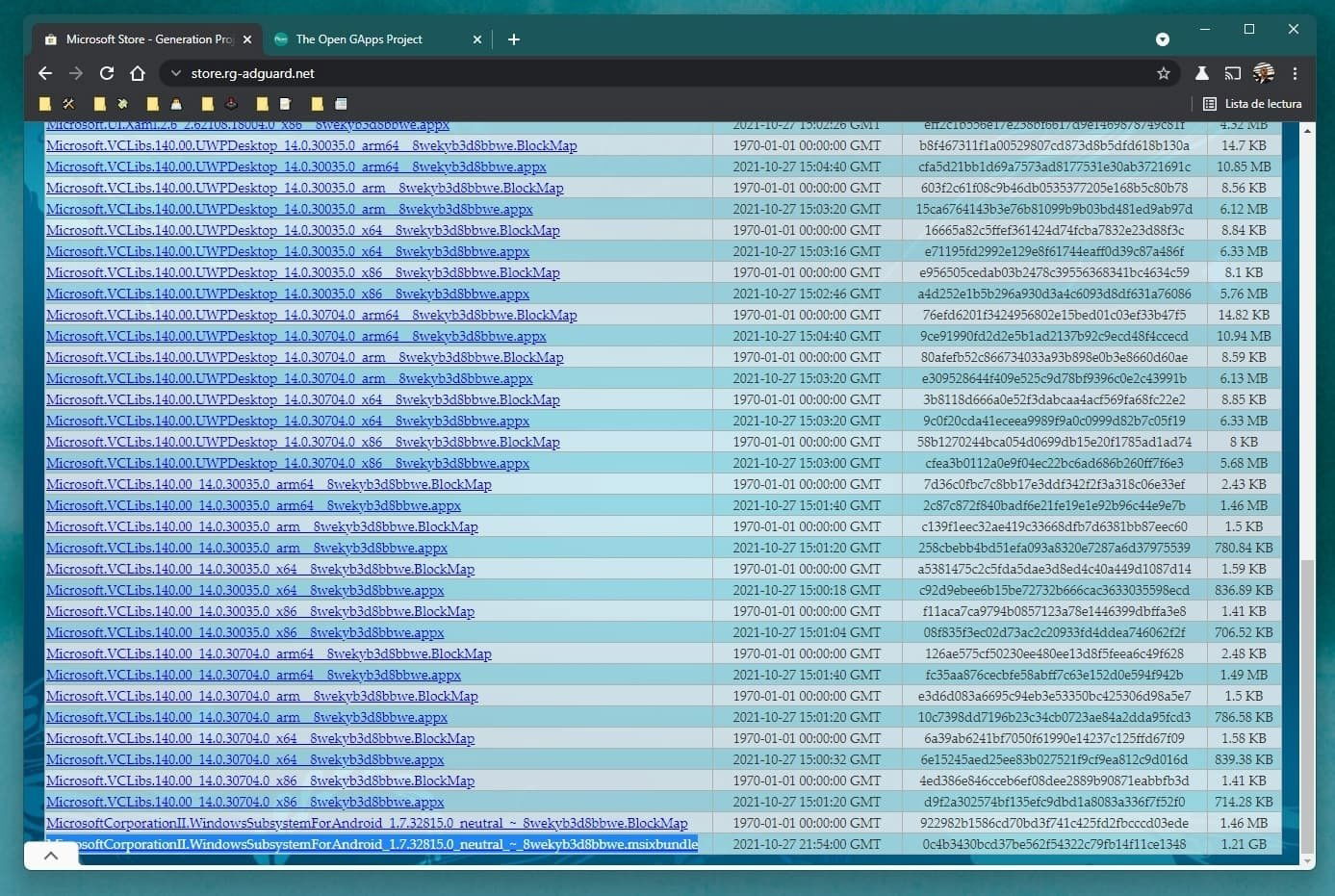Open VCLibs.140.00 14.0.30704.0 arm BlockMap link

[262, 696]
